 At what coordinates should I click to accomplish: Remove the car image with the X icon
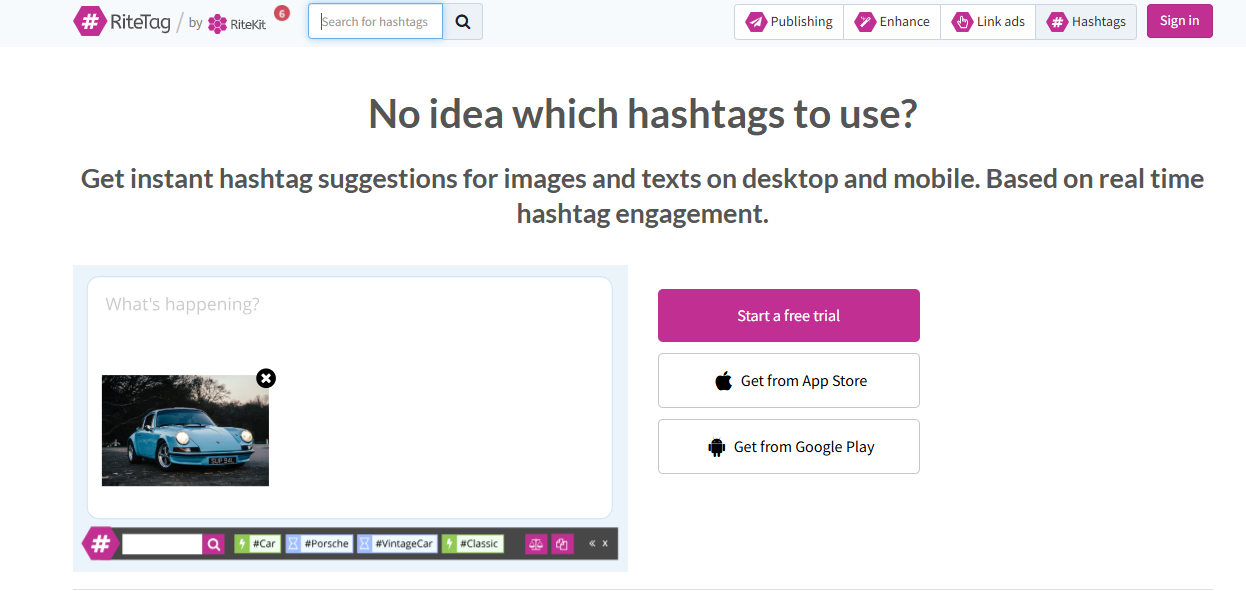coord(266,378)
